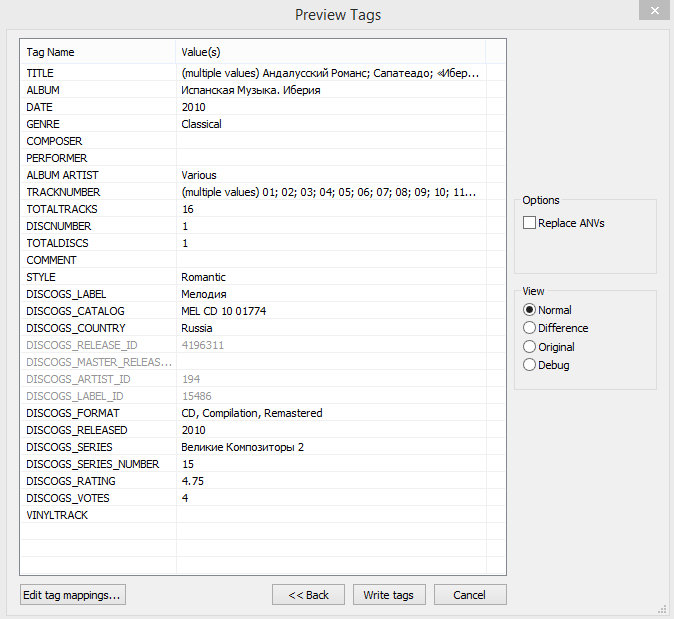Image resolution: width=674 pixels, height=619 pixels.
Task: Choose the Original view option
Action: [529, 347]
